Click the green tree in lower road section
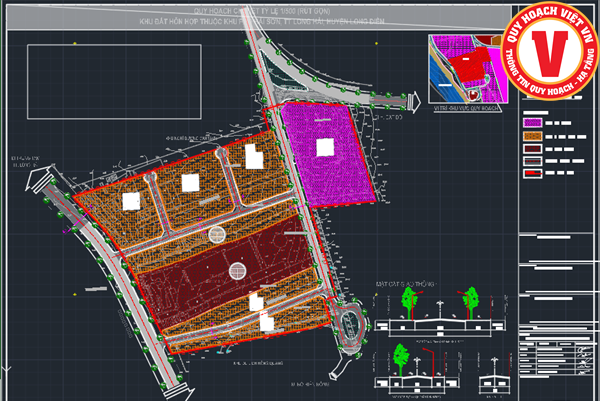Viewport: 600px width, 401px height. point(402,355)
